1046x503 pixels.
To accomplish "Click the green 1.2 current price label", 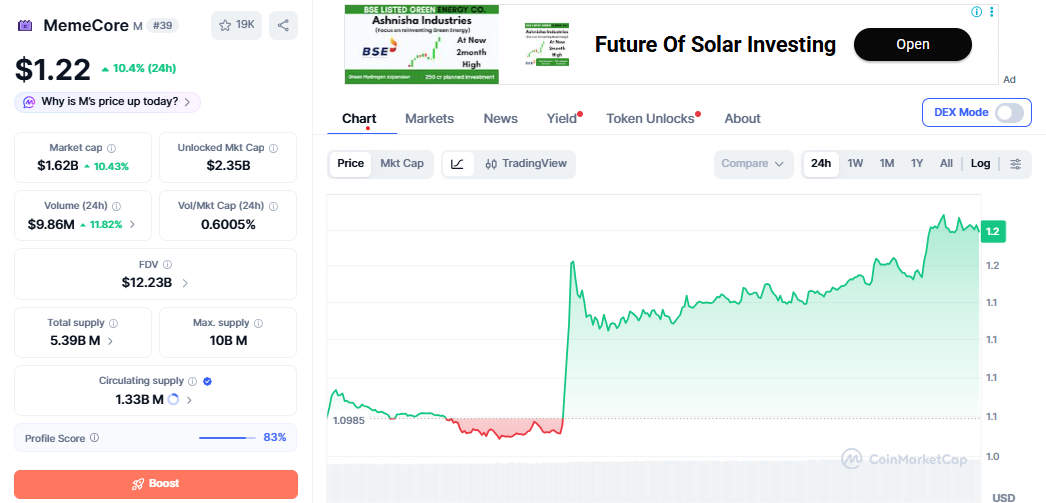I will [993, 231].
